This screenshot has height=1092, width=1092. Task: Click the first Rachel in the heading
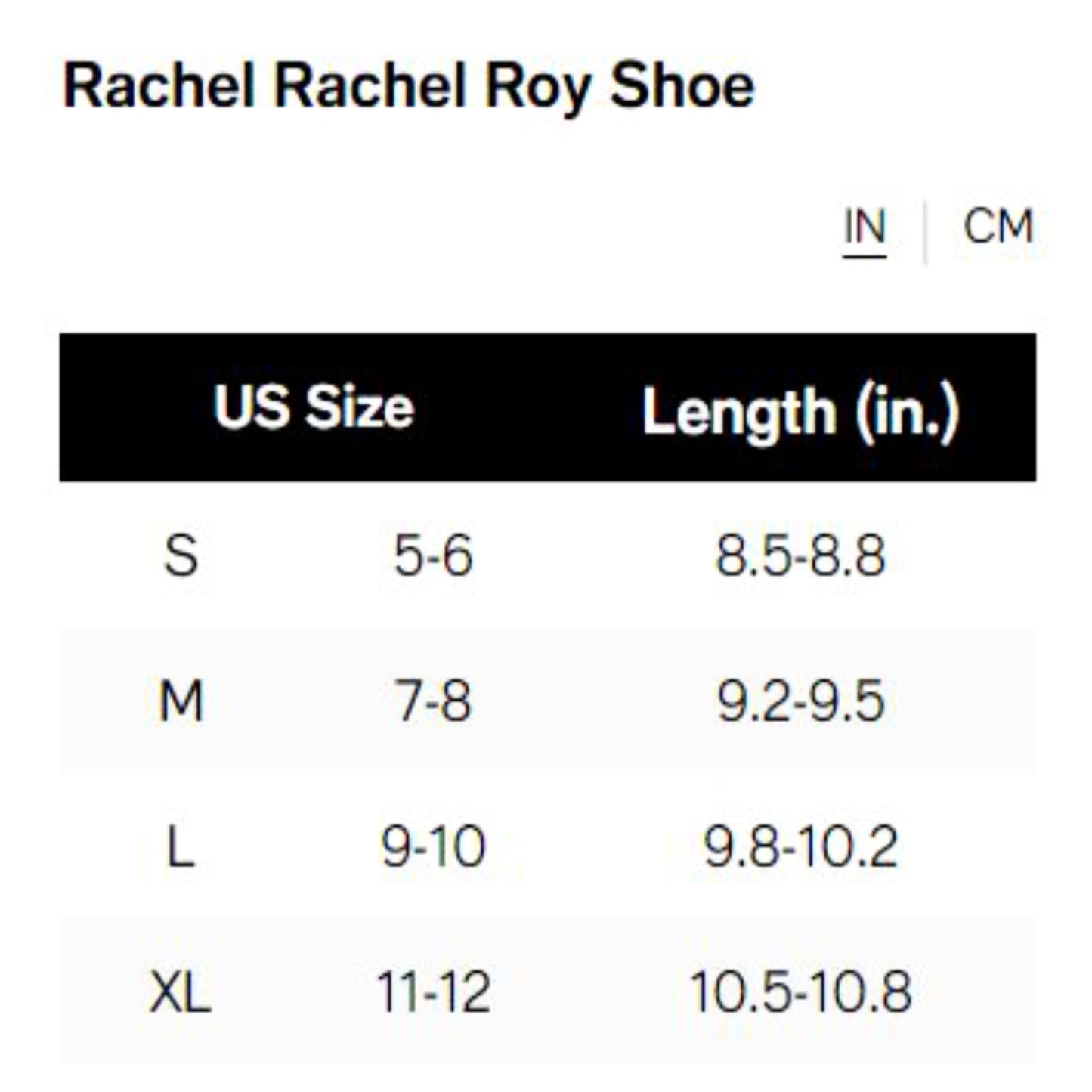click(159, 85)
